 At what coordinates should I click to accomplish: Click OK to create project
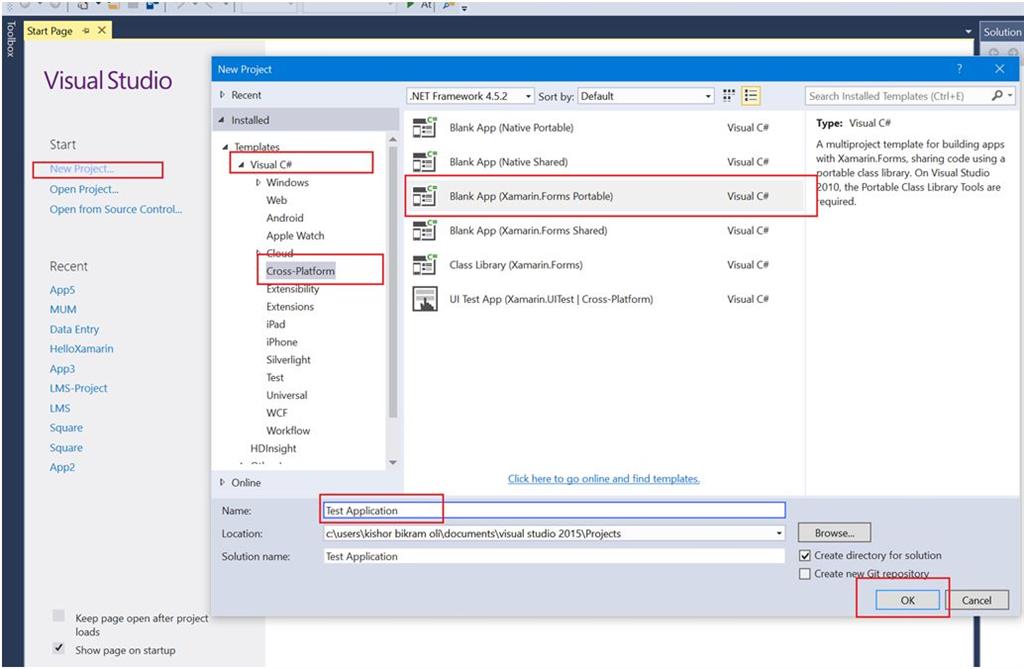click(907, 600)
